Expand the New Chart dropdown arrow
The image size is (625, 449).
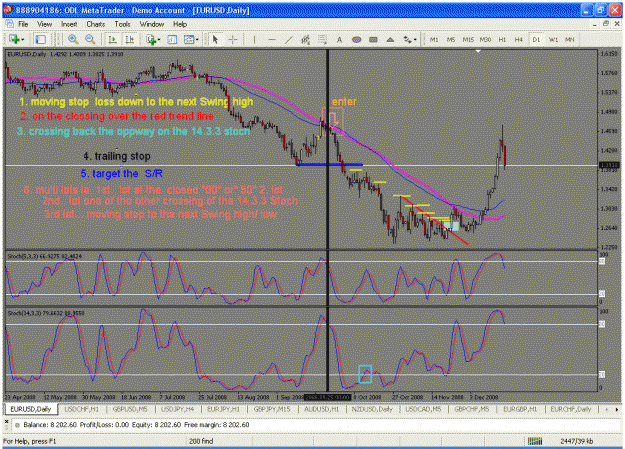(x=22, y=39)
